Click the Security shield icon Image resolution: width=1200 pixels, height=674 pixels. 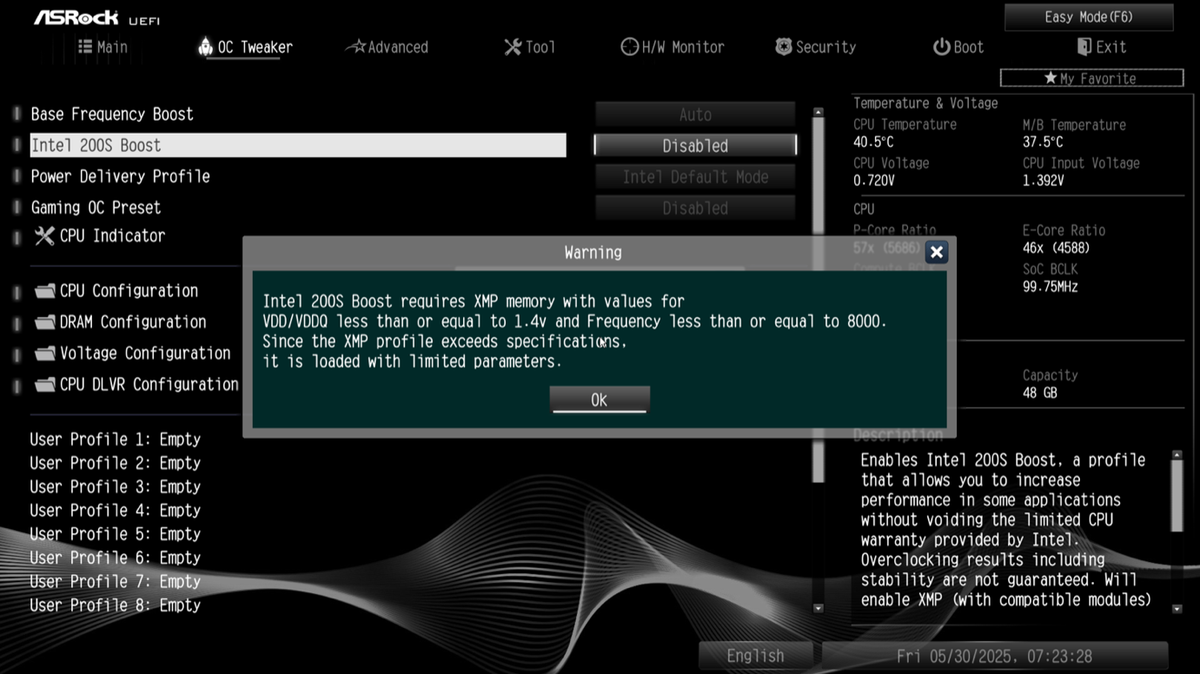tap(783, 47)
